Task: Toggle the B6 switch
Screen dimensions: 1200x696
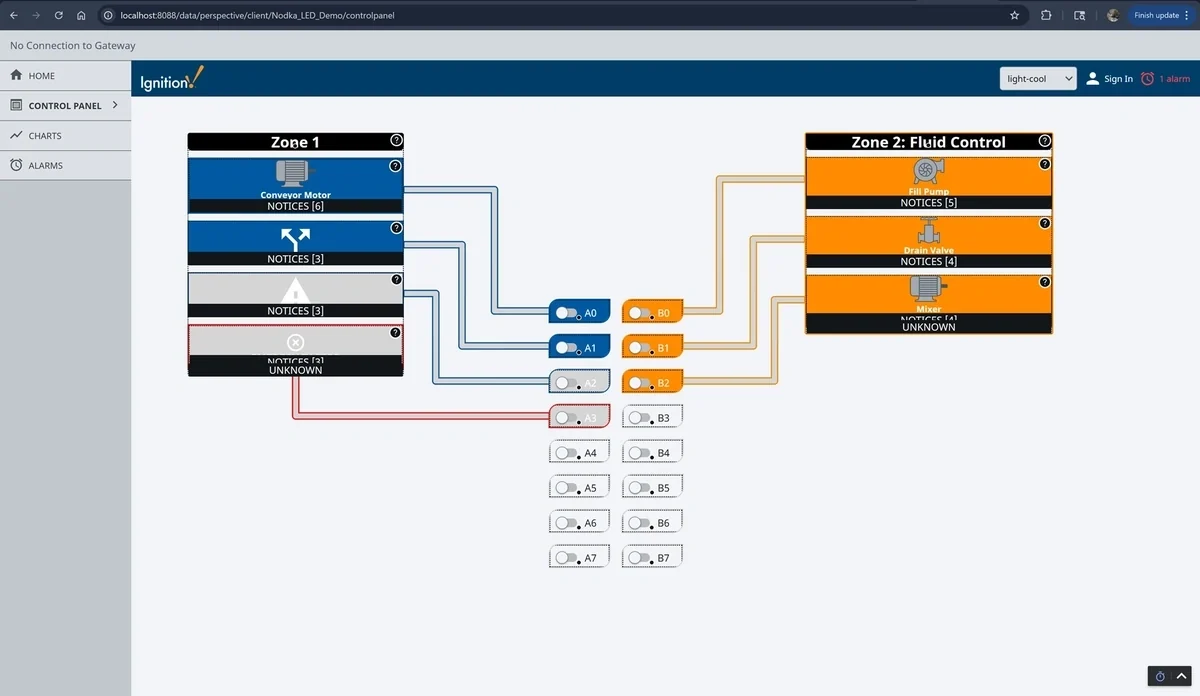Action: [x=640, y=523]
